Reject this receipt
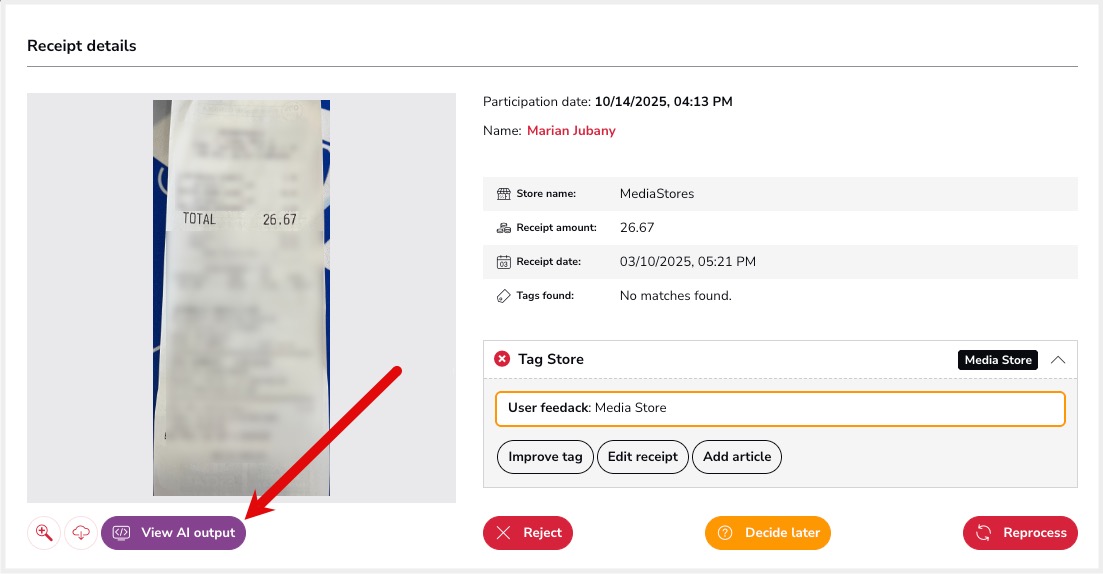This screenshot has height=574, width=1103. [528, 533]
